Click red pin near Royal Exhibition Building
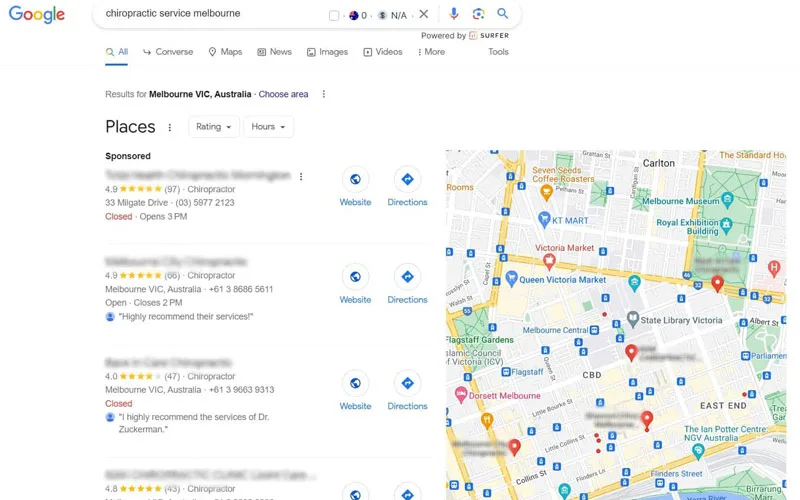The image size is (800, 500). pyautogui.click(x=717, y=284)
